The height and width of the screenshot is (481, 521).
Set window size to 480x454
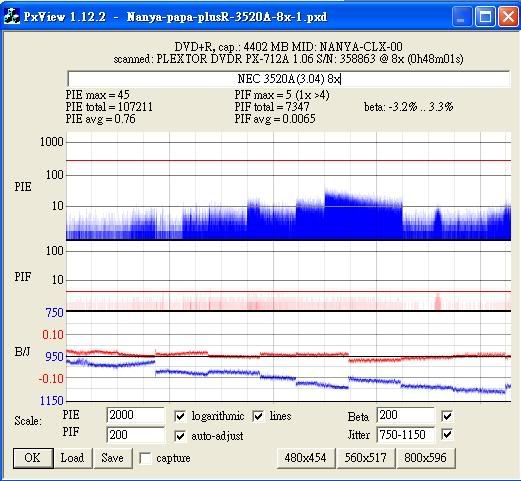coord(305,458)
